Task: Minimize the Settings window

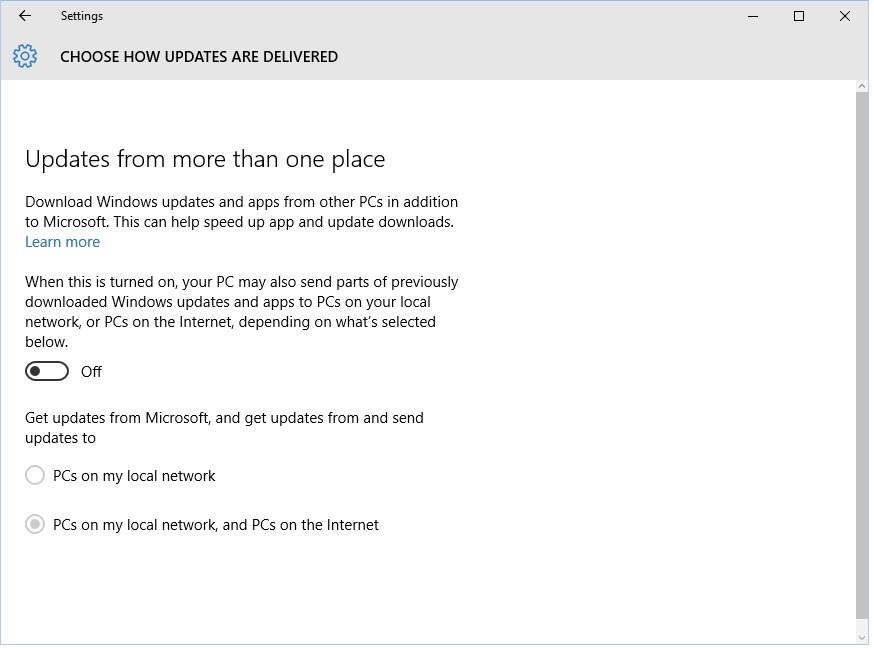Action: click(x=752, y=16)
